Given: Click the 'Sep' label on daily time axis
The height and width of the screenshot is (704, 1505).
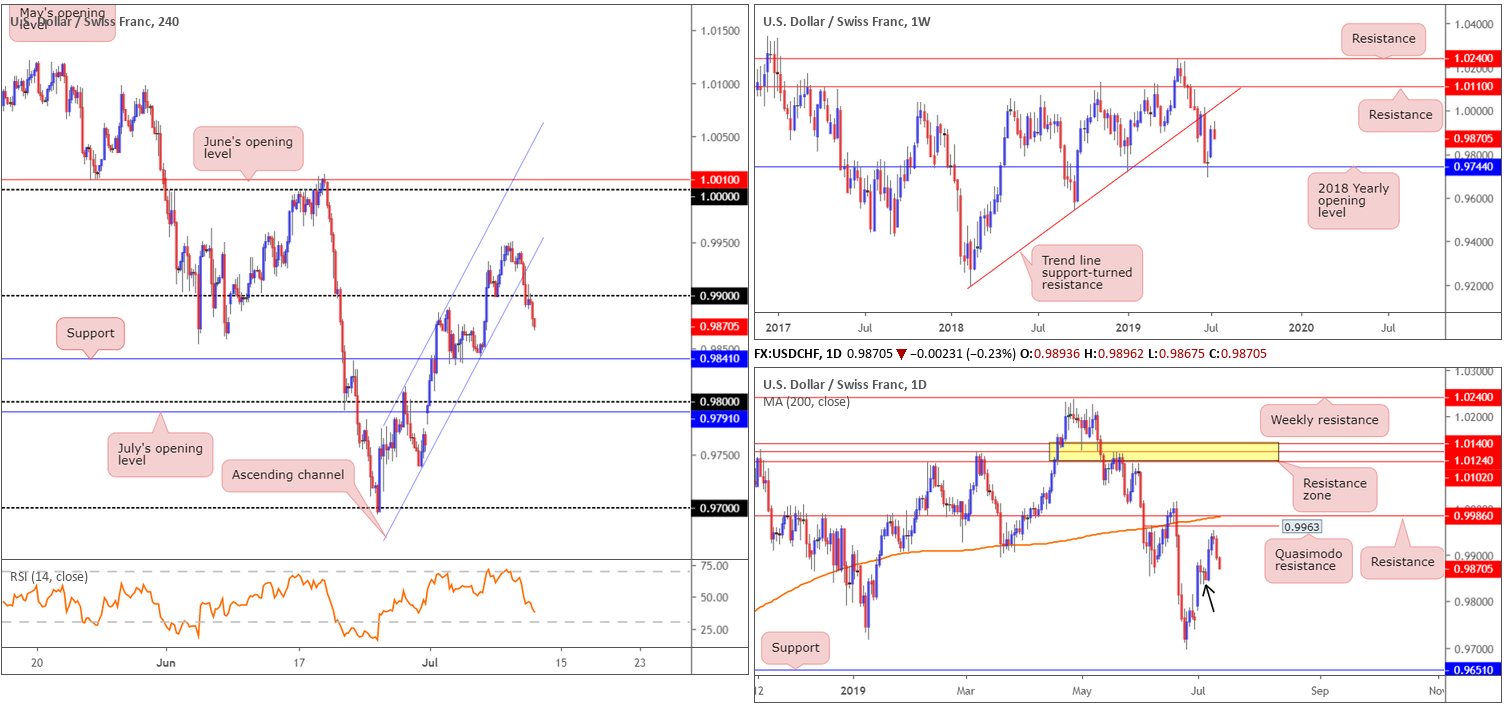Looking at the screenshot, I should [1320, 690].
